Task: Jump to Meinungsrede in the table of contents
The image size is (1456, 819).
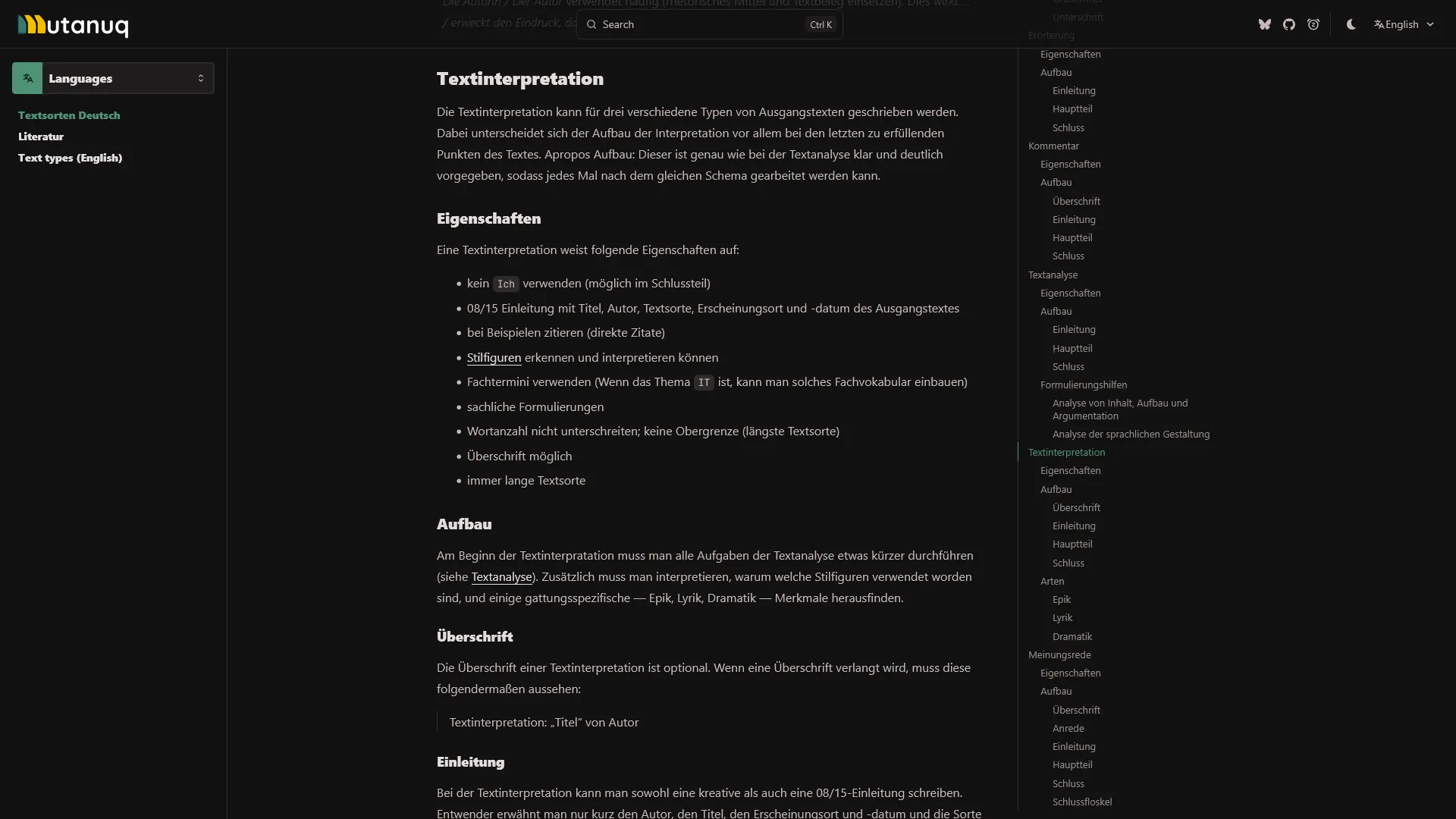Action: tap(1059, 654)
